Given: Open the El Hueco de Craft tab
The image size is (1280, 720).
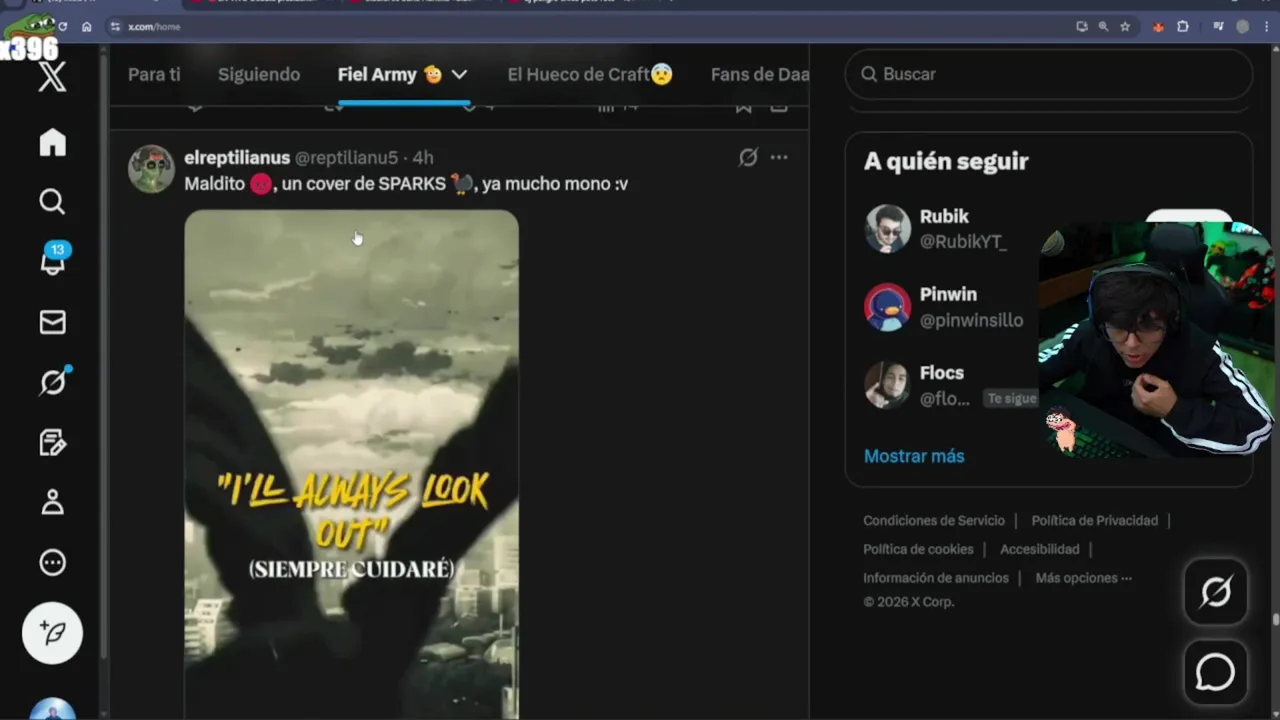Looking at the screenshot, I should click(590, 74).
